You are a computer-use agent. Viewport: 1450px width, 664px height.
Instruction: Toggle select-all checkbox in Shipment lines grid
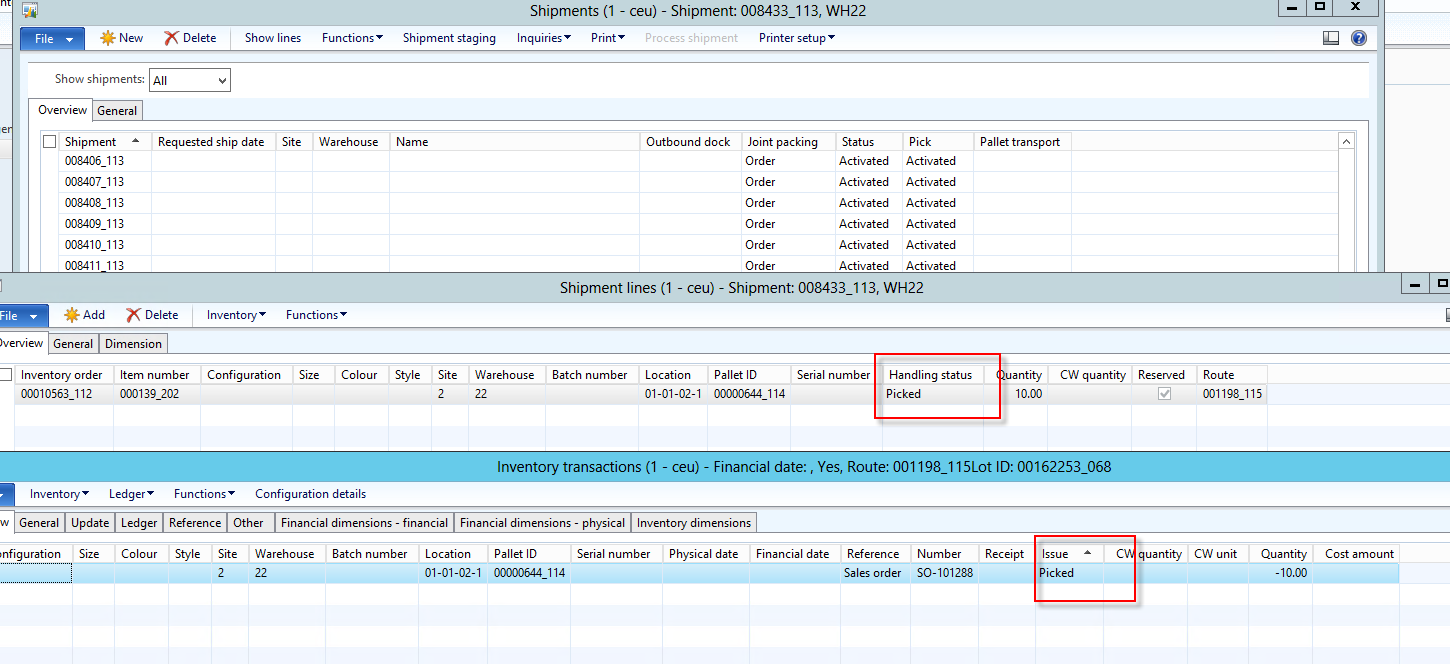(x=6, y=375)
